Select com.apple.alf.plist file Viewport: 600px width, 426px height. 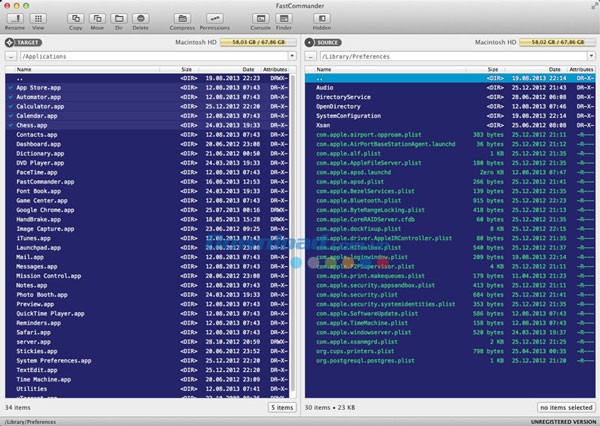[450, 153]
